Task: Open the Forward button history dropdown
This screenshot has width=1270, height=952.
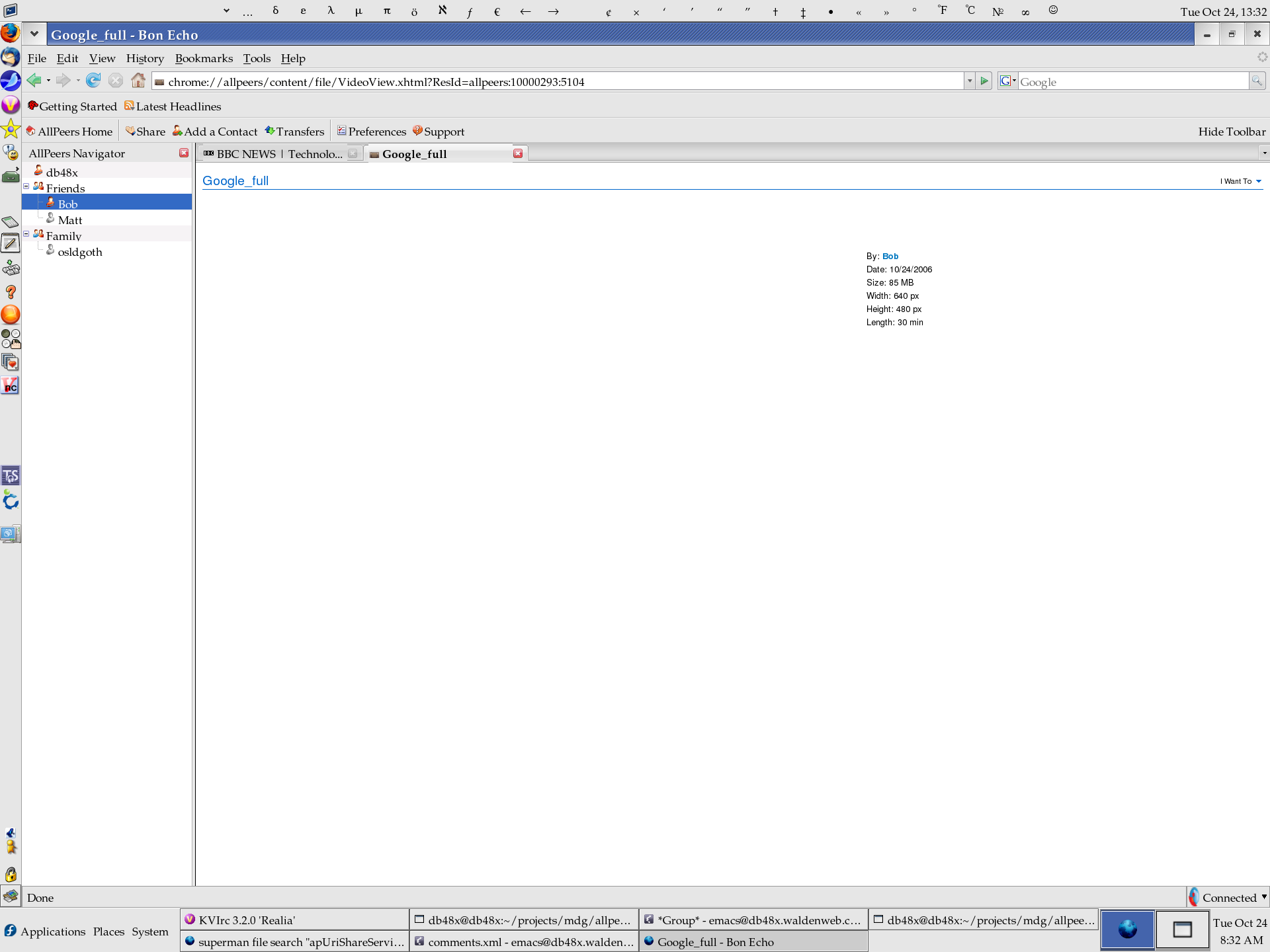Action: 78,81
